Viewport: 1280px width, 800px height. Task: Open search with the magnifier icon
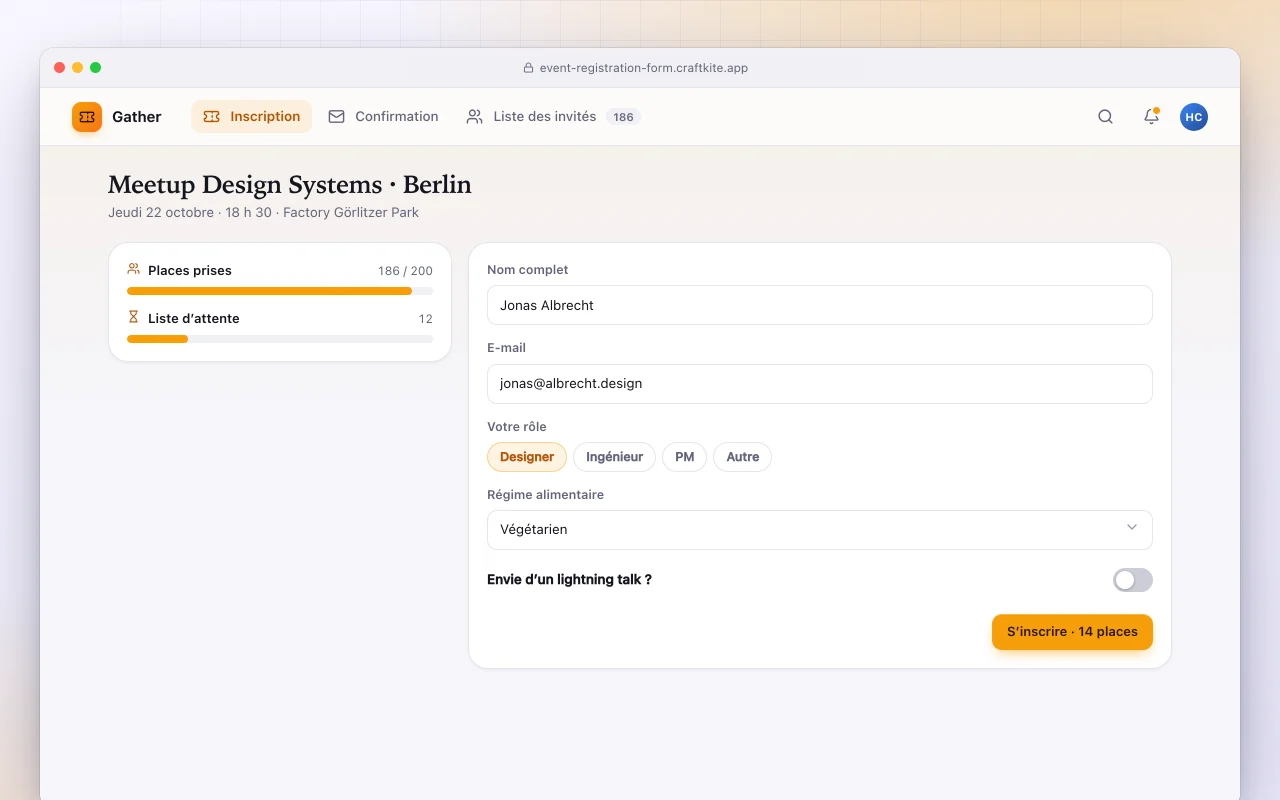pos(1105,117)
